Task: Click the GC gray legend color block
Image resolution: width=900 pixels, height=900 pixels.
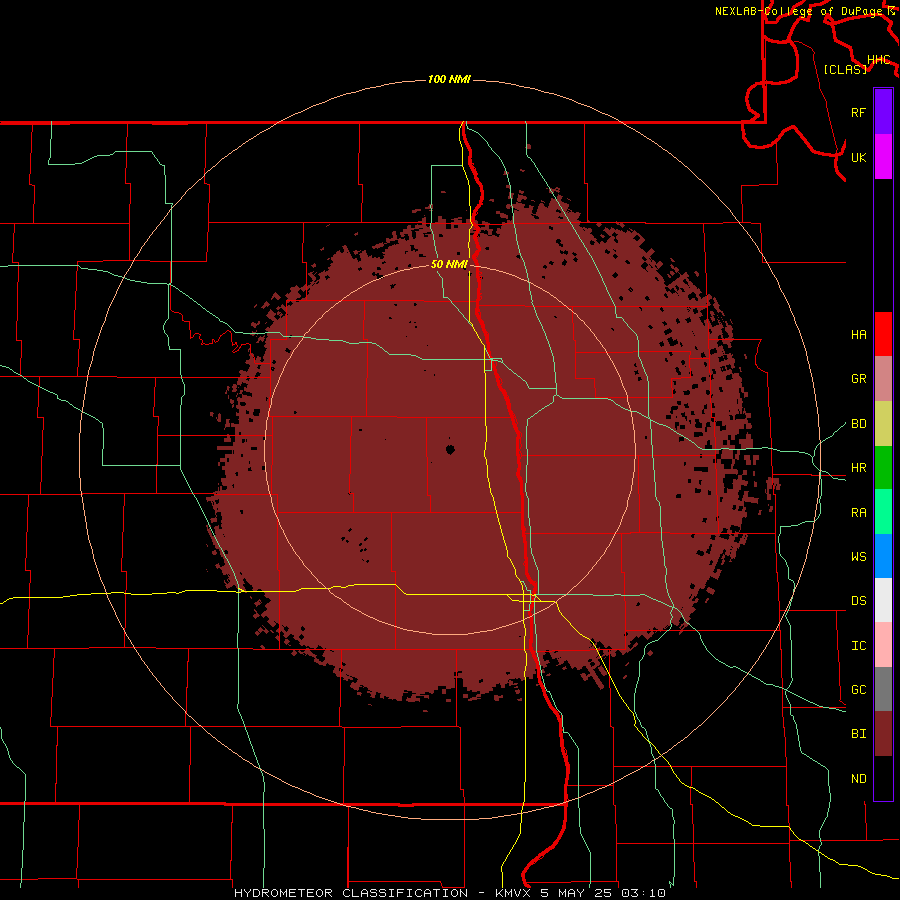Action: [883, 689]
